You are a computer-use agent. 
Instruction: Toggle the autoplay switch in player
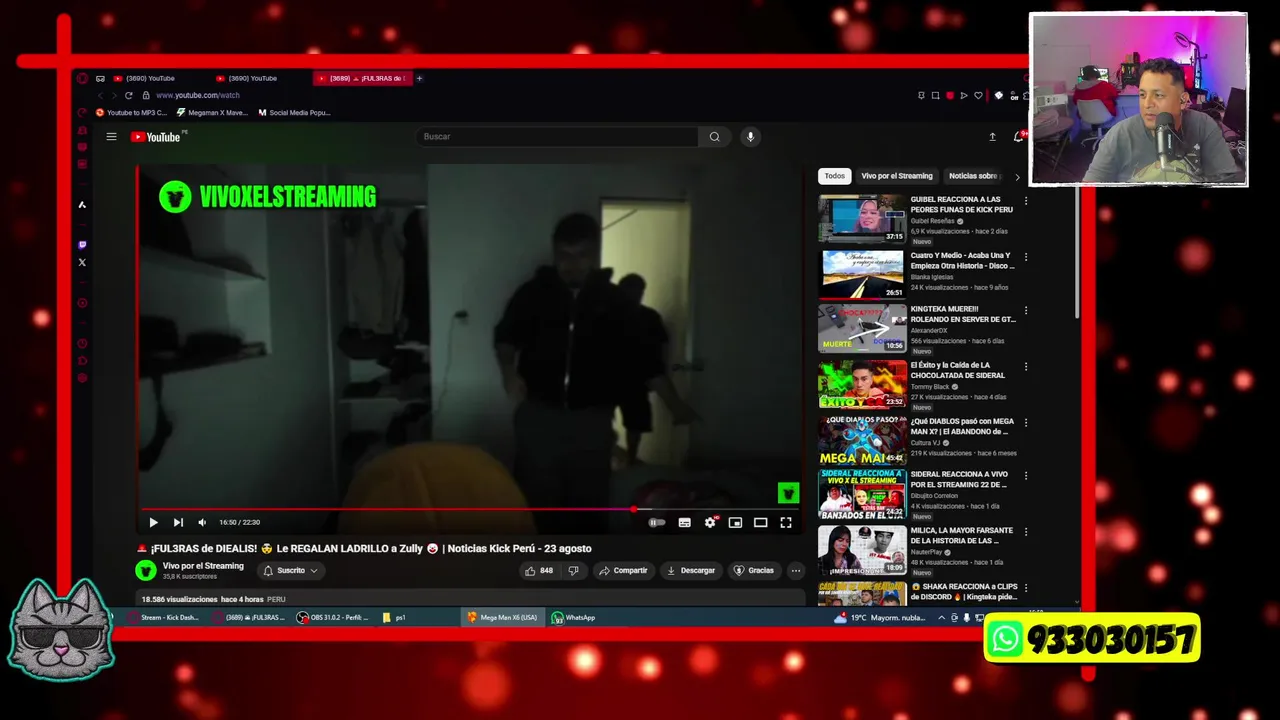[656, 522]
